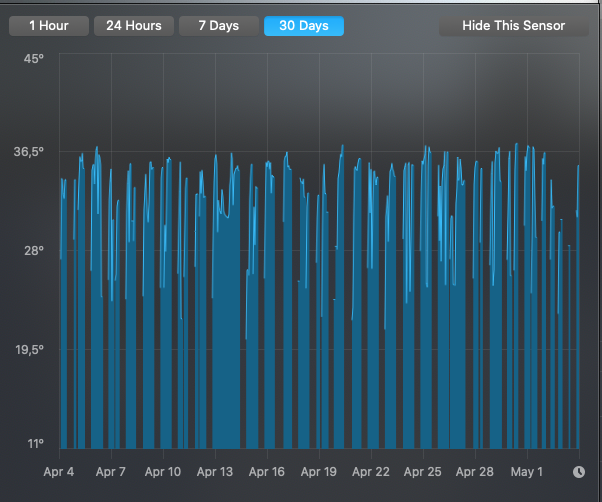
Task: Click the Apr 25 date marker
Action: [423, 472]
